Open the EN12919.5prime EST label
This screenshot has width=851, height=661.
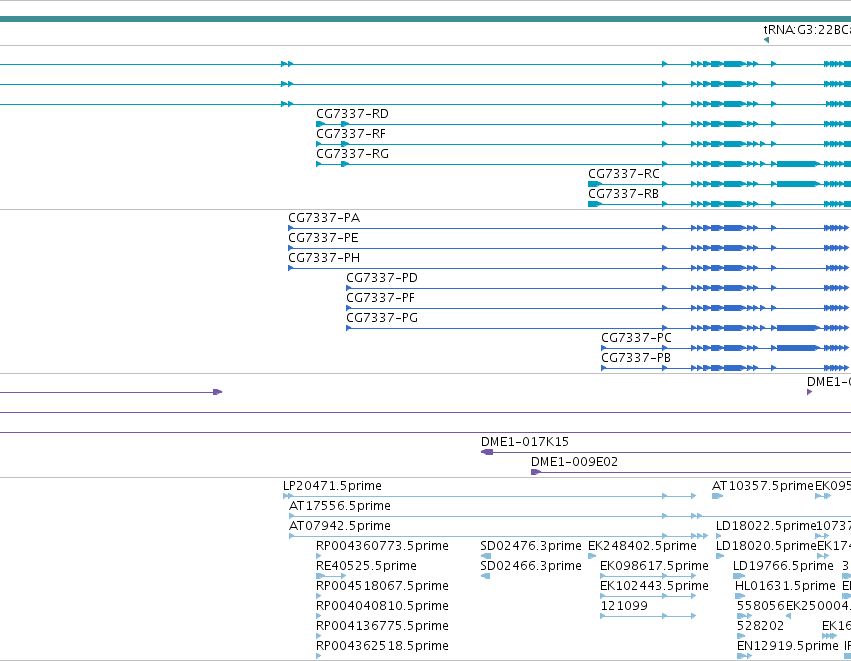[x=788, y=646]
